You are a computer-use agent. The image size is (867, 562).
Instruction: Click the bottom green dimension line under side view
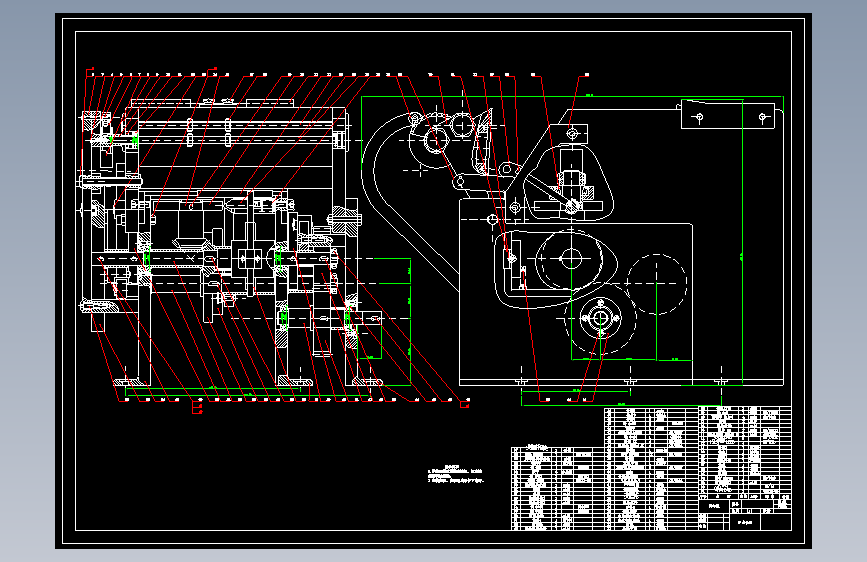[x=621, y=405]
